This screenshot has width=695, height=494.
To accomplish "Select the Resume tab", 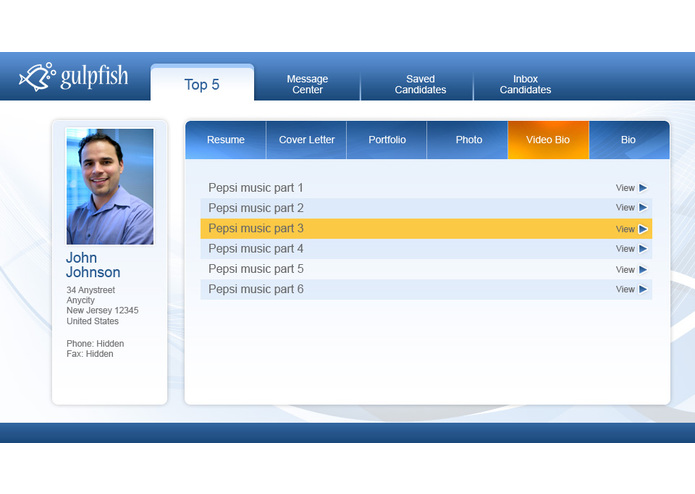I will 226,140.
